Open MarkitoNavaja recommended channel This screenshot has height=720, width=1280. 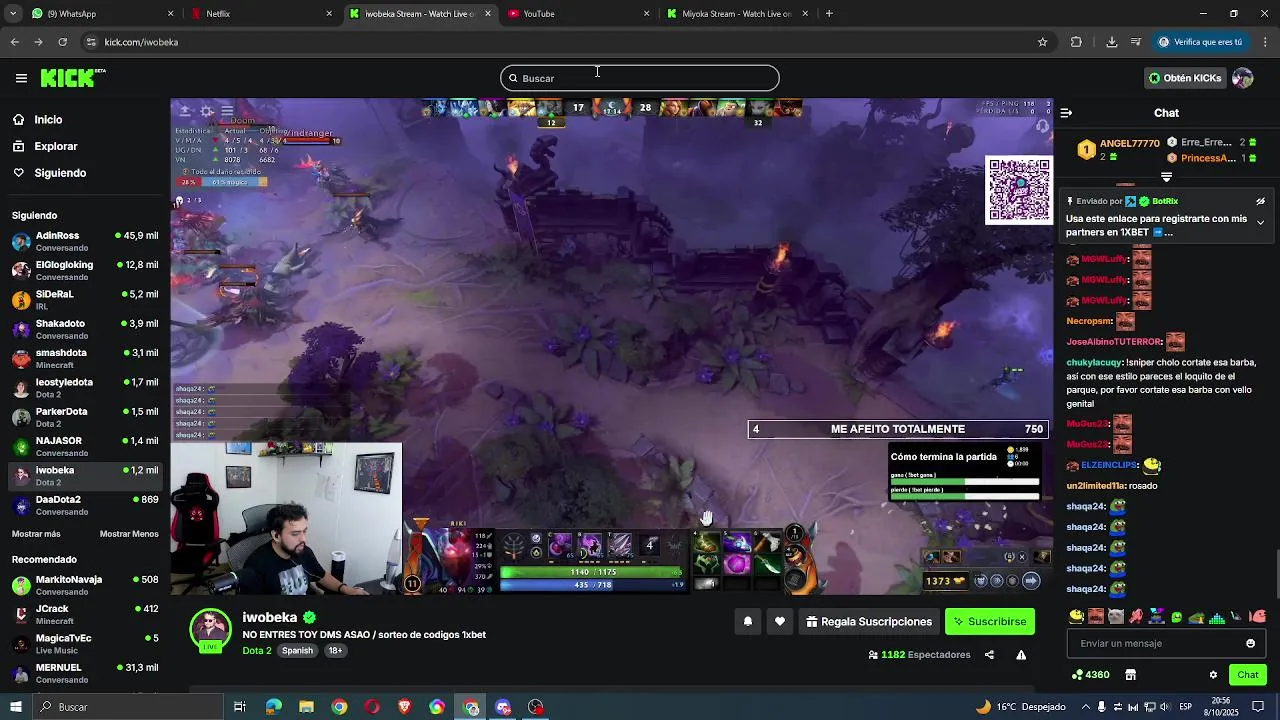click(x=85, y=585)
